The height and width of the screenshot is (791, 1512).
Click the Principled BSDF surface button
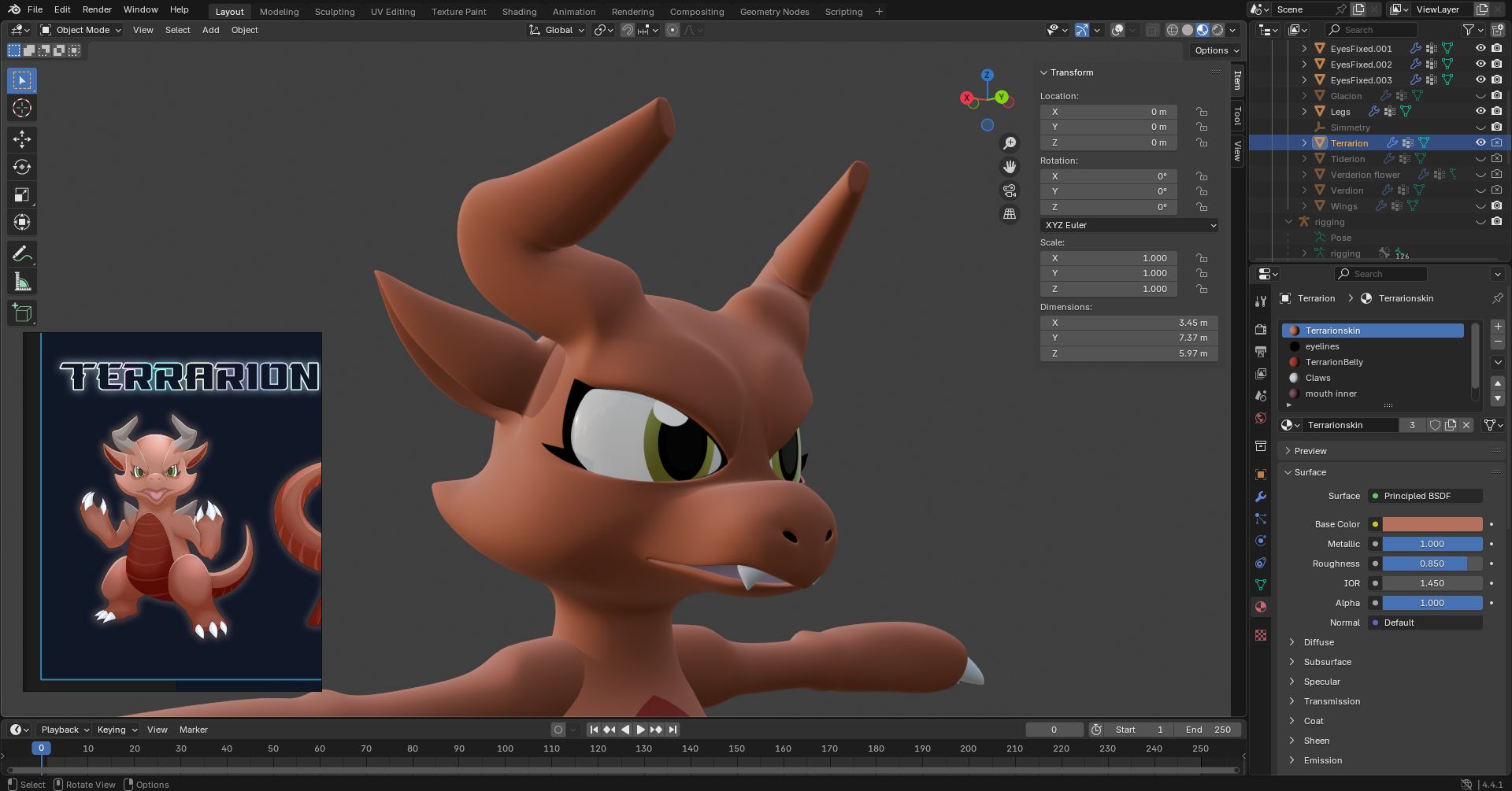(1425, 496)
